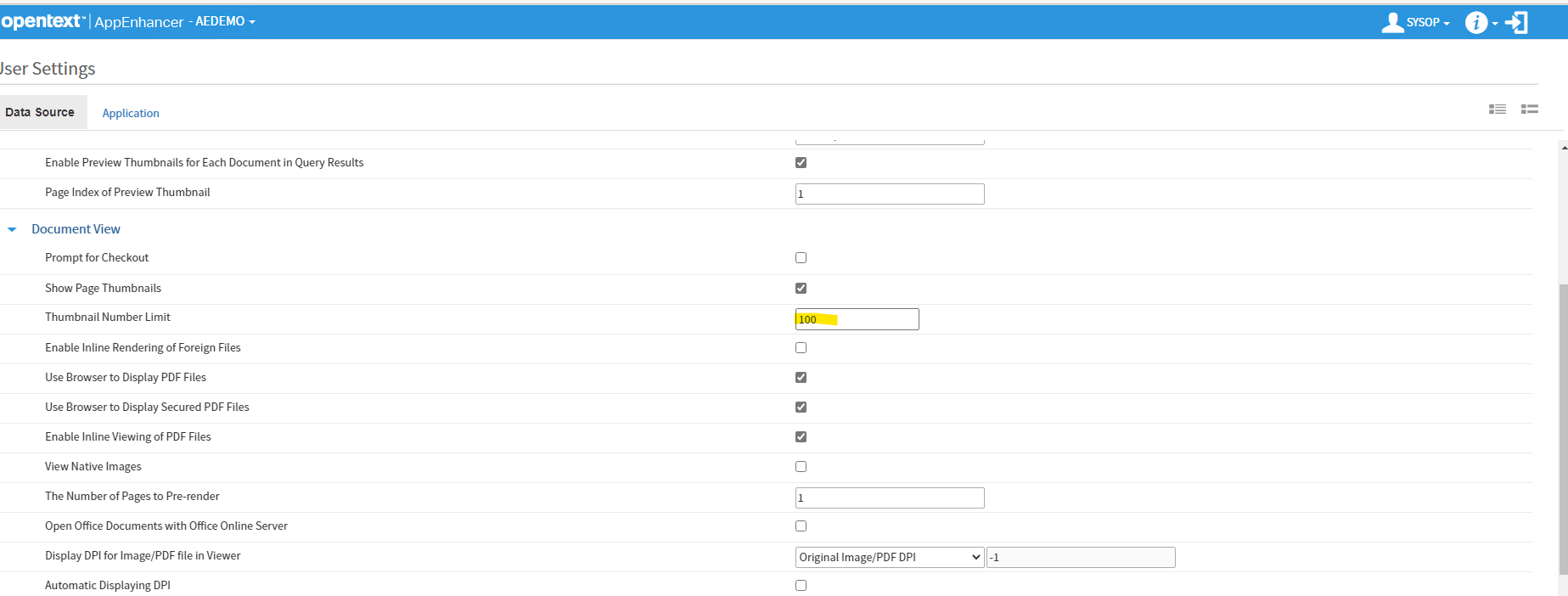The height and width of the screenshot is (596, 1568).
Task: Open the SYSOP user dropdown arrow
Action: tap(1447, 24)
